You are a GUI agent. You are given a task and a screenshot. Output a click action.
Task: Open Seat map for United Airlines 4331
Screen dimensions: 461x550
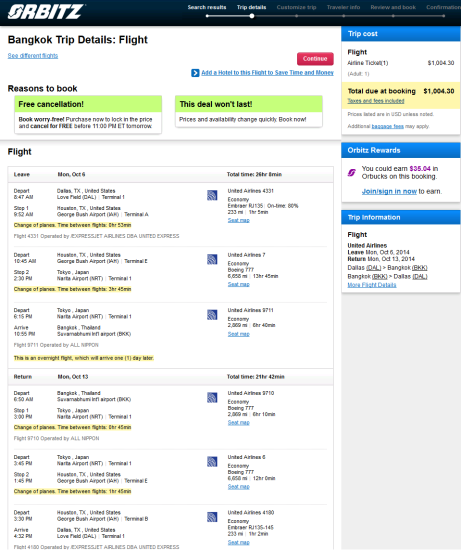click(239, 220)
